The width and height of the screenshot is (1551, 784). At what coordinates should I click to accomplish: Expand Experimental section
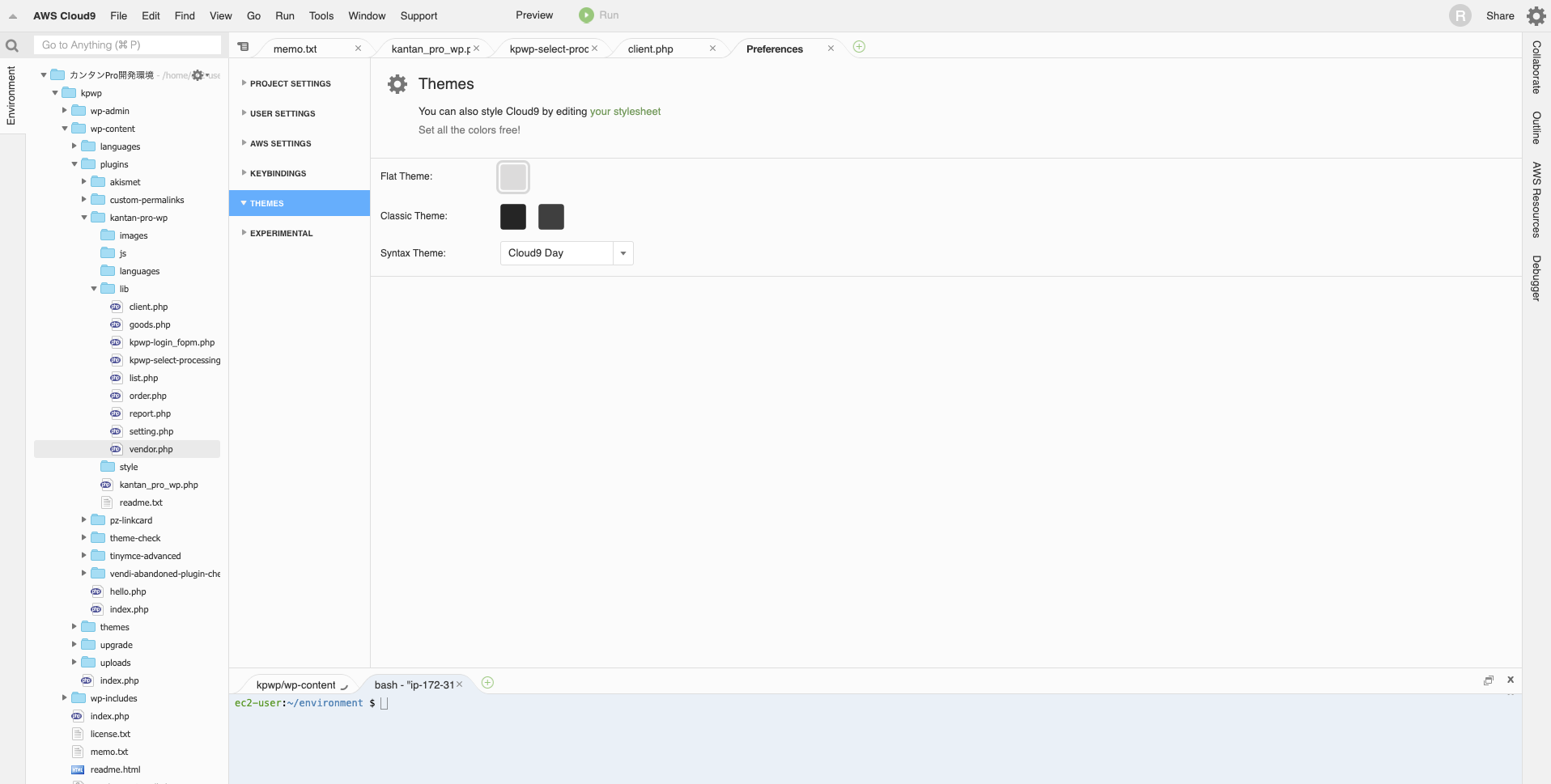(281, 233)
